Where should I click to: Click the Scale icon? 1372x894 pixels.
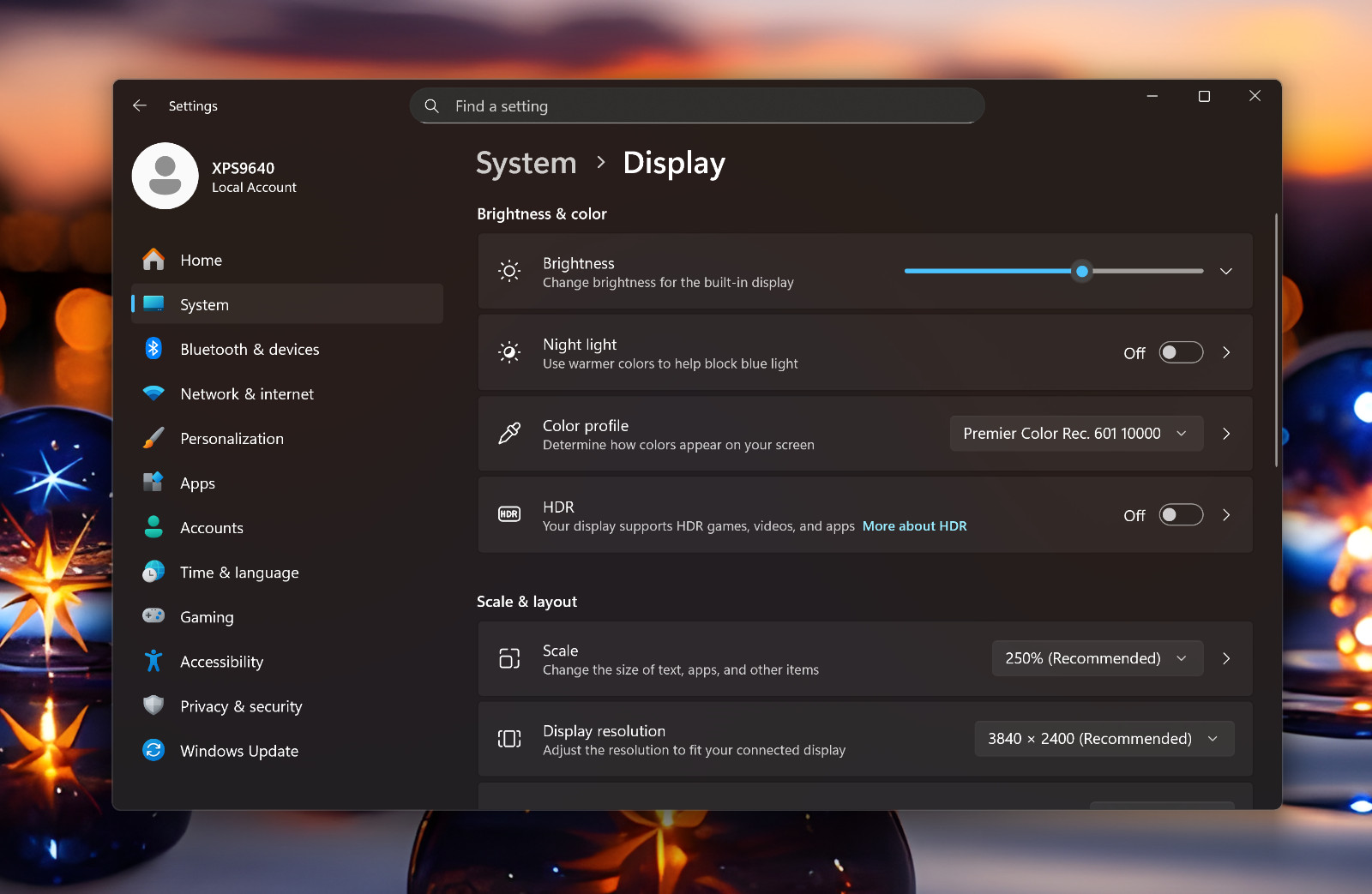pyautogui.click(x=509, y=658)
